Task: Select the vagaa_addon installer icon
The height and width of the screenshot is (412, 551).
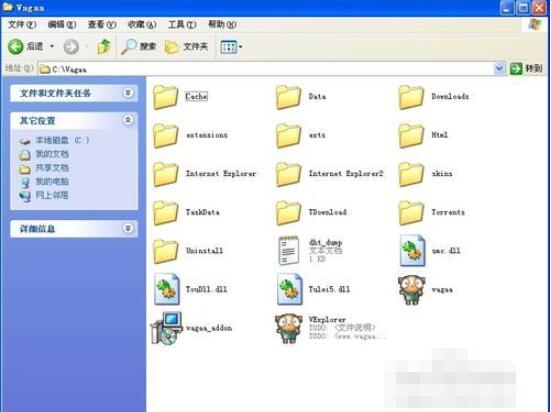Action: coord(166,328)
